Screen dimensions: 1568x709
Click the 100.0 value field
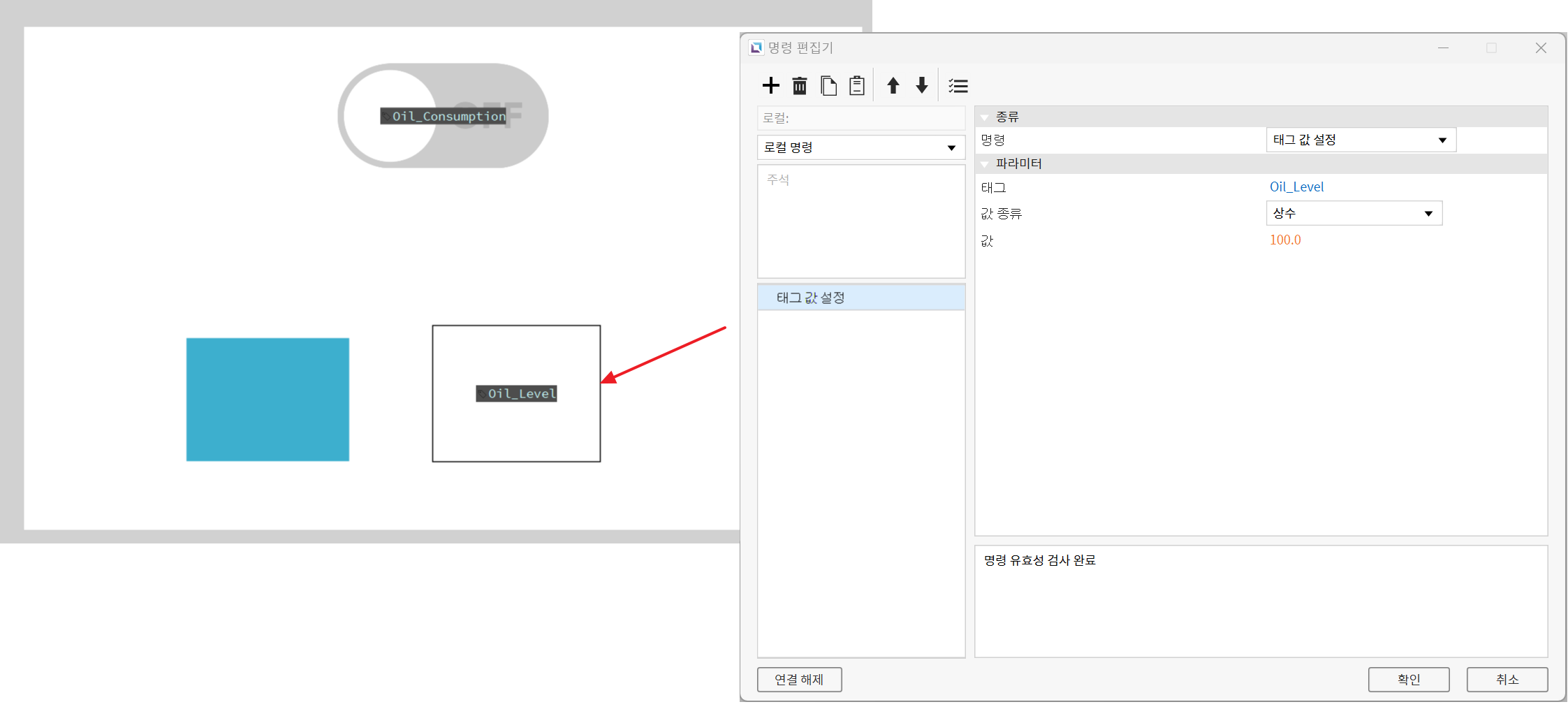pos(1285,240)
